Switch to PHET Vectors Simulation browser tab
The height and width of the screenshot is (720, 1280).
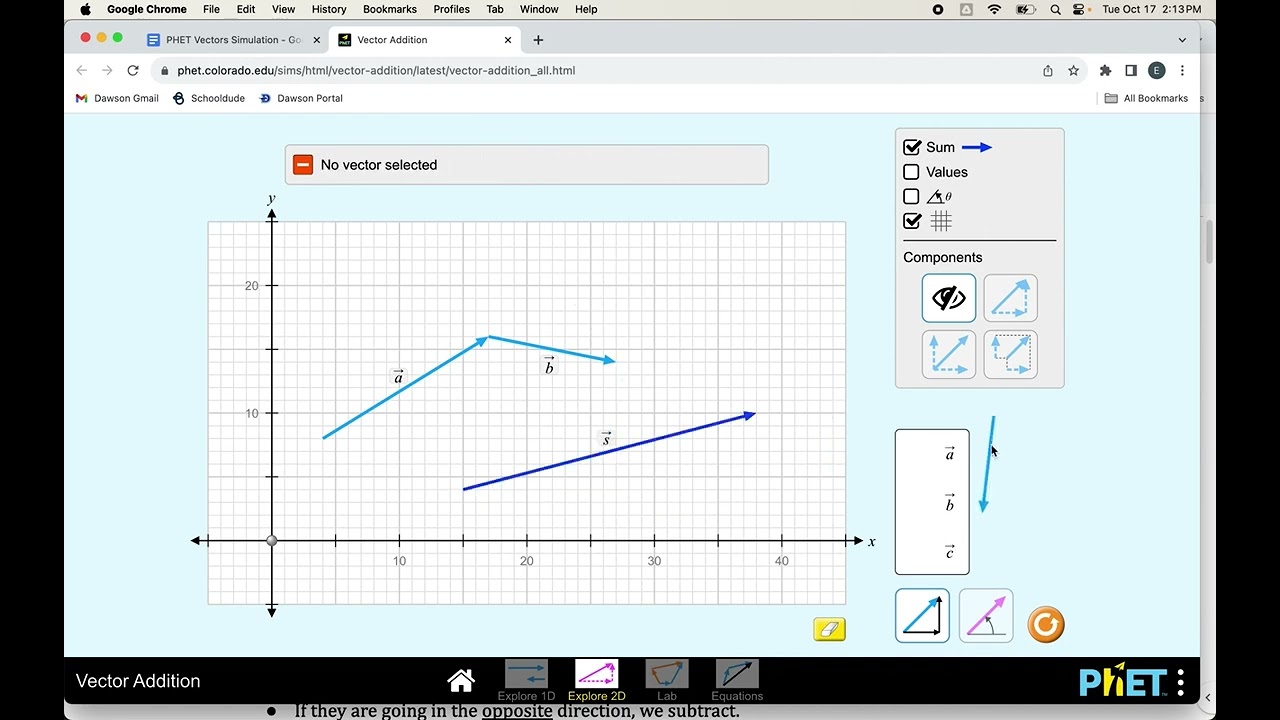click(x=234, y=40)
